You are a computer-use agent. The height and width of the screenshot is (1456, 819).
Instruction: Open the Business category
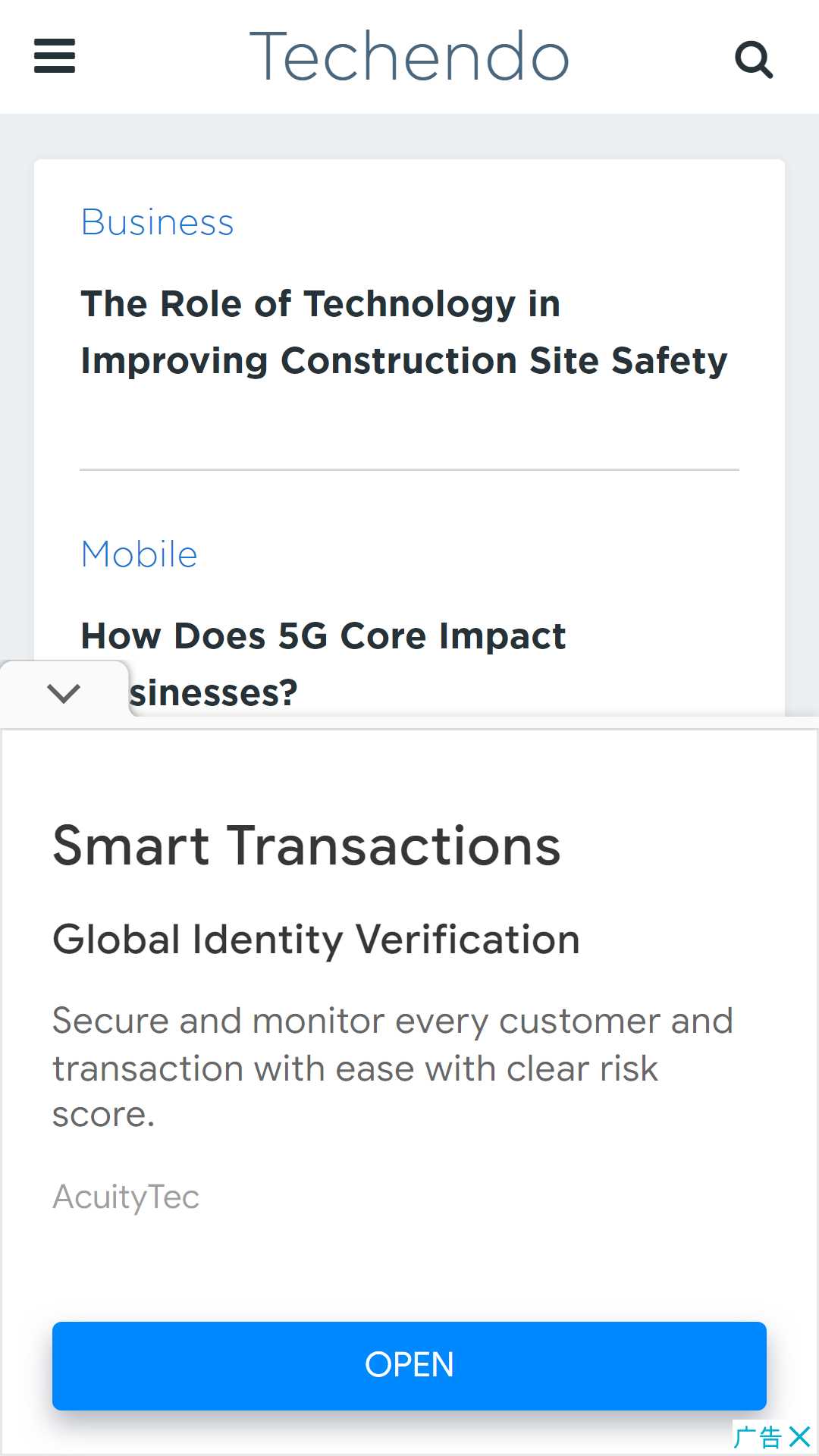[x=157, y=222]
